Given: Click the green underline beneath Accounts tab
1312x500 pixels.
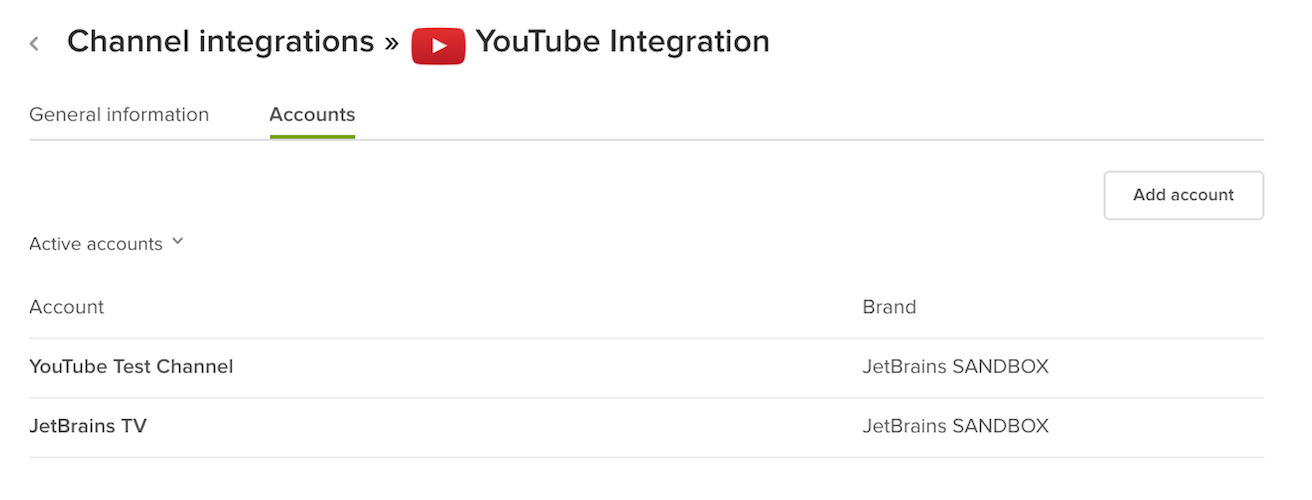Looking at the screenshot, I should click(312, 136).
